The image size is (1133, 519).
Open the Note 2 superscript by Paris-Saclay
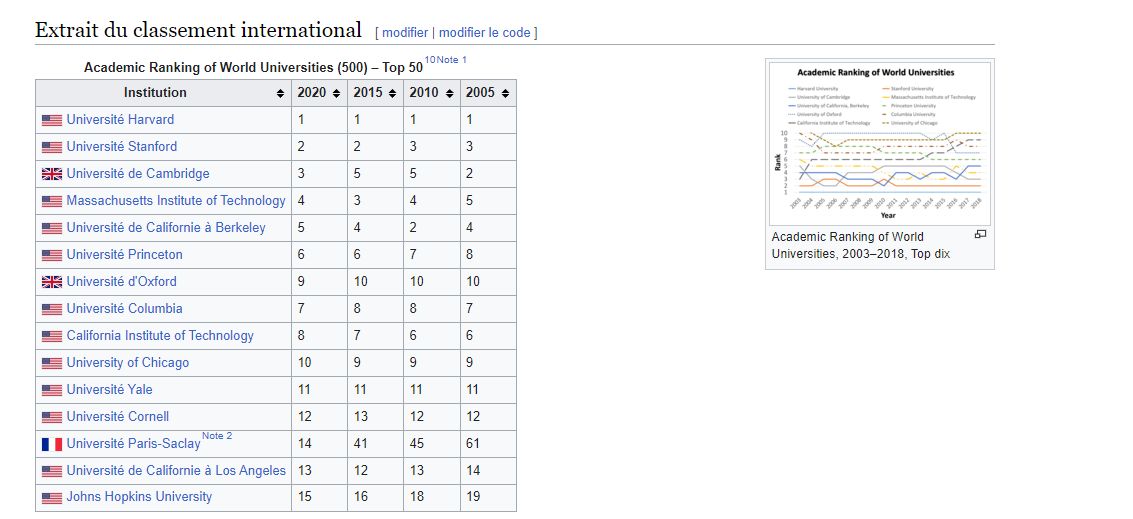click(217, 435)
